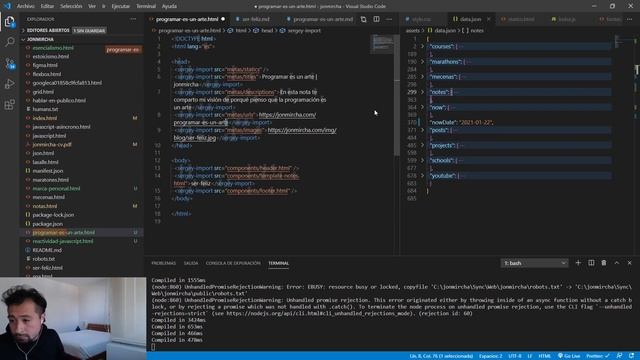Switch to the Problemas panel tab
The width and height of the screenshot is (640, 360).
[164, 263]
